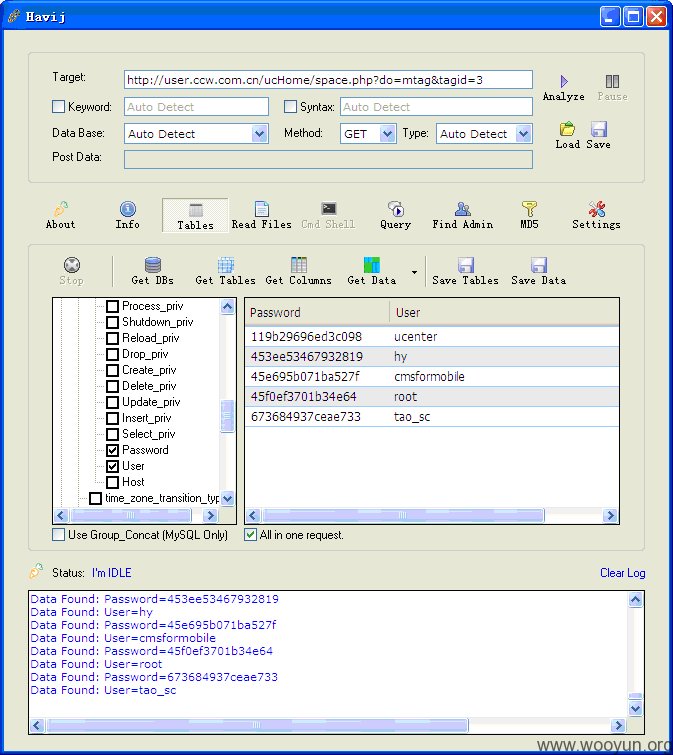Image resolution: width=673 pixels, height=755 pixels.
Task: Click the Save floppy icon near Load
Action: 598,129
